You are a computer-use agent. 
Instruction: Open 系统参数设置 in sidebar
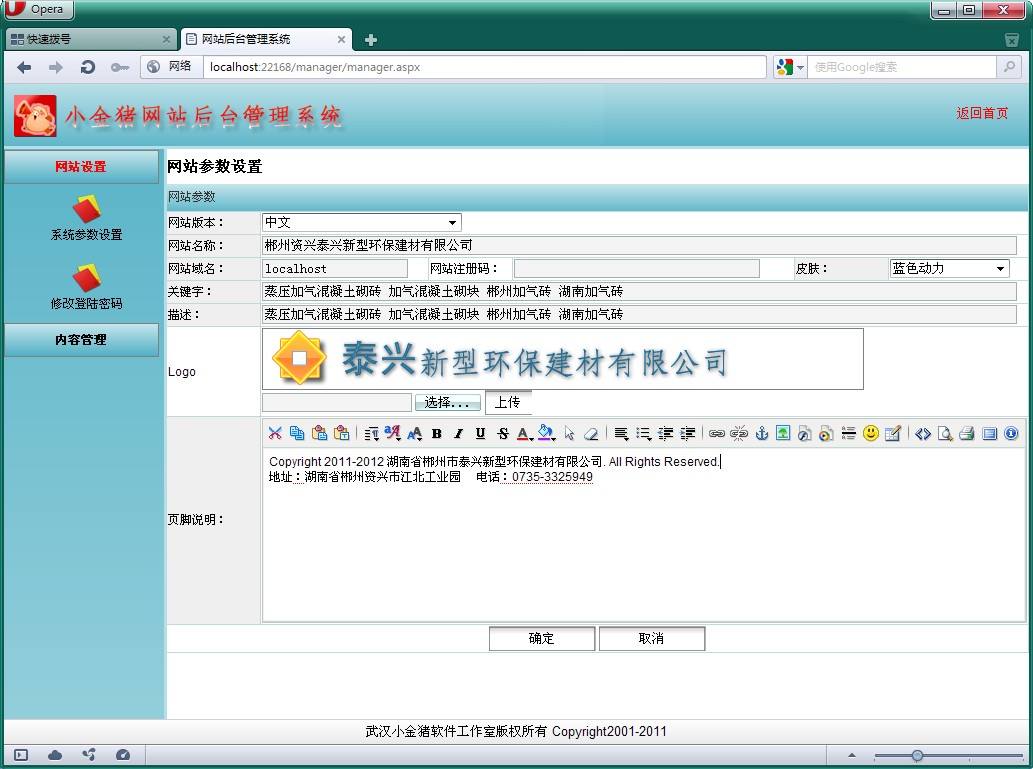pos(86,218)
